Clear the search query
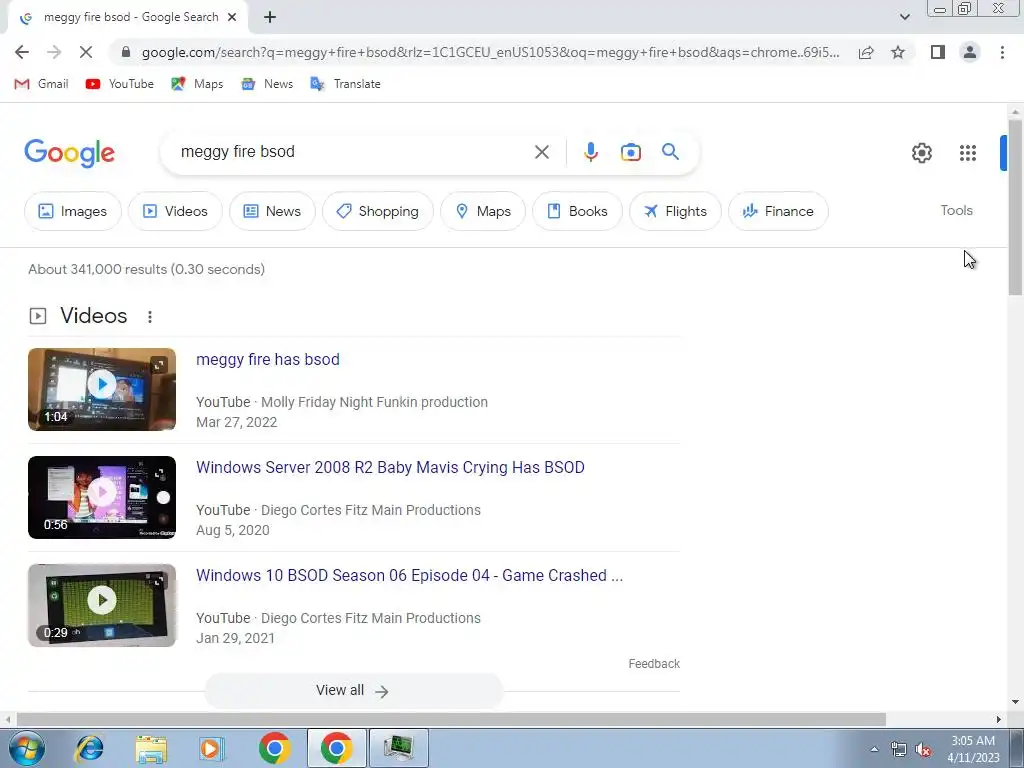The width and height of the screenshot is (1024, 768). tap(541, 152)
